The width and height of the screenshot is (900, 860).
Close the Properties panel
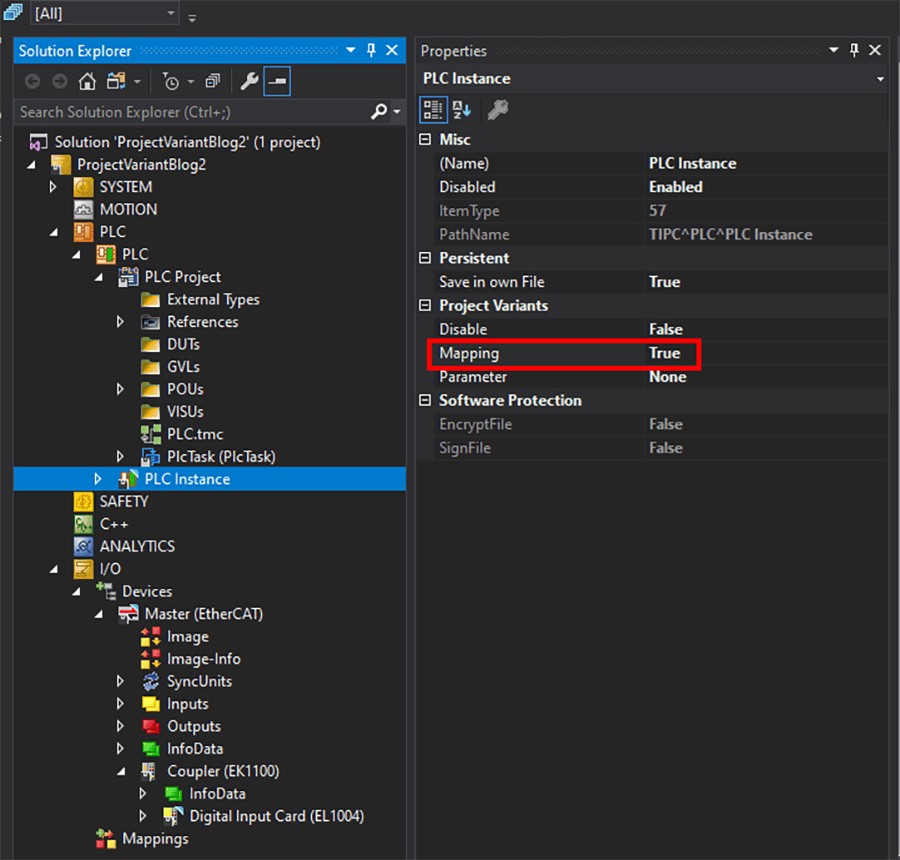(875, 51)
